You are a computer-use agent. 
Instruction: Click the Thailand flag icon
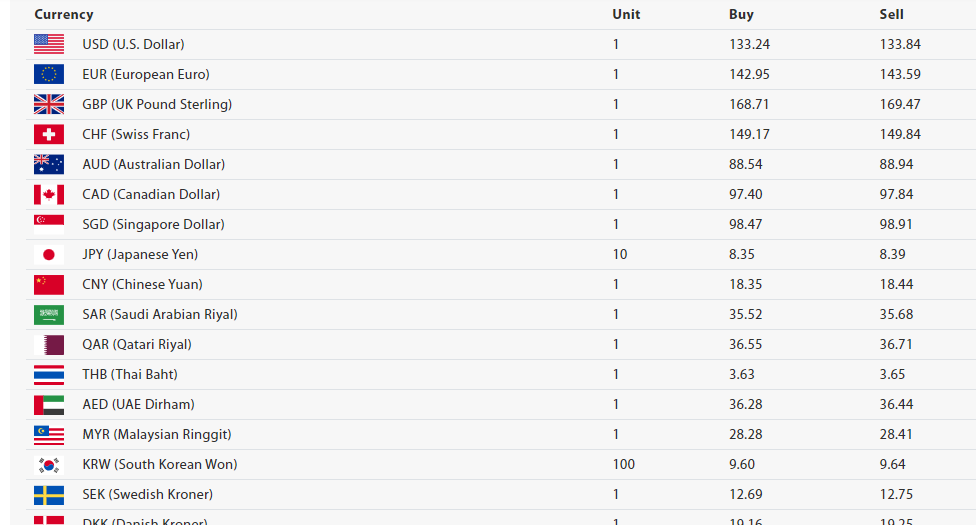pos(49,374)
